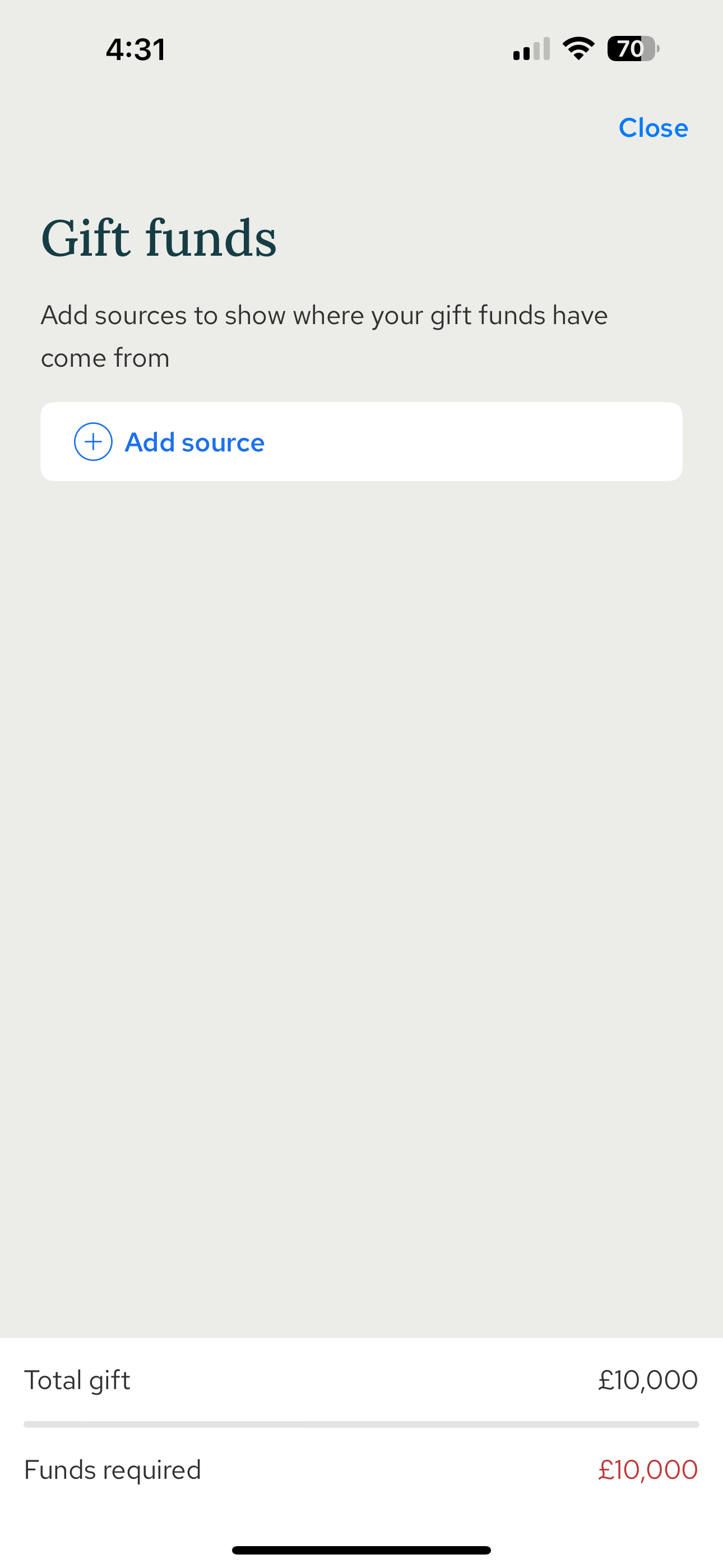The width and height of the screenshot is (723, 1568).
Task: Click the red £10,000 funds required amount
Action: (647, 1470)
